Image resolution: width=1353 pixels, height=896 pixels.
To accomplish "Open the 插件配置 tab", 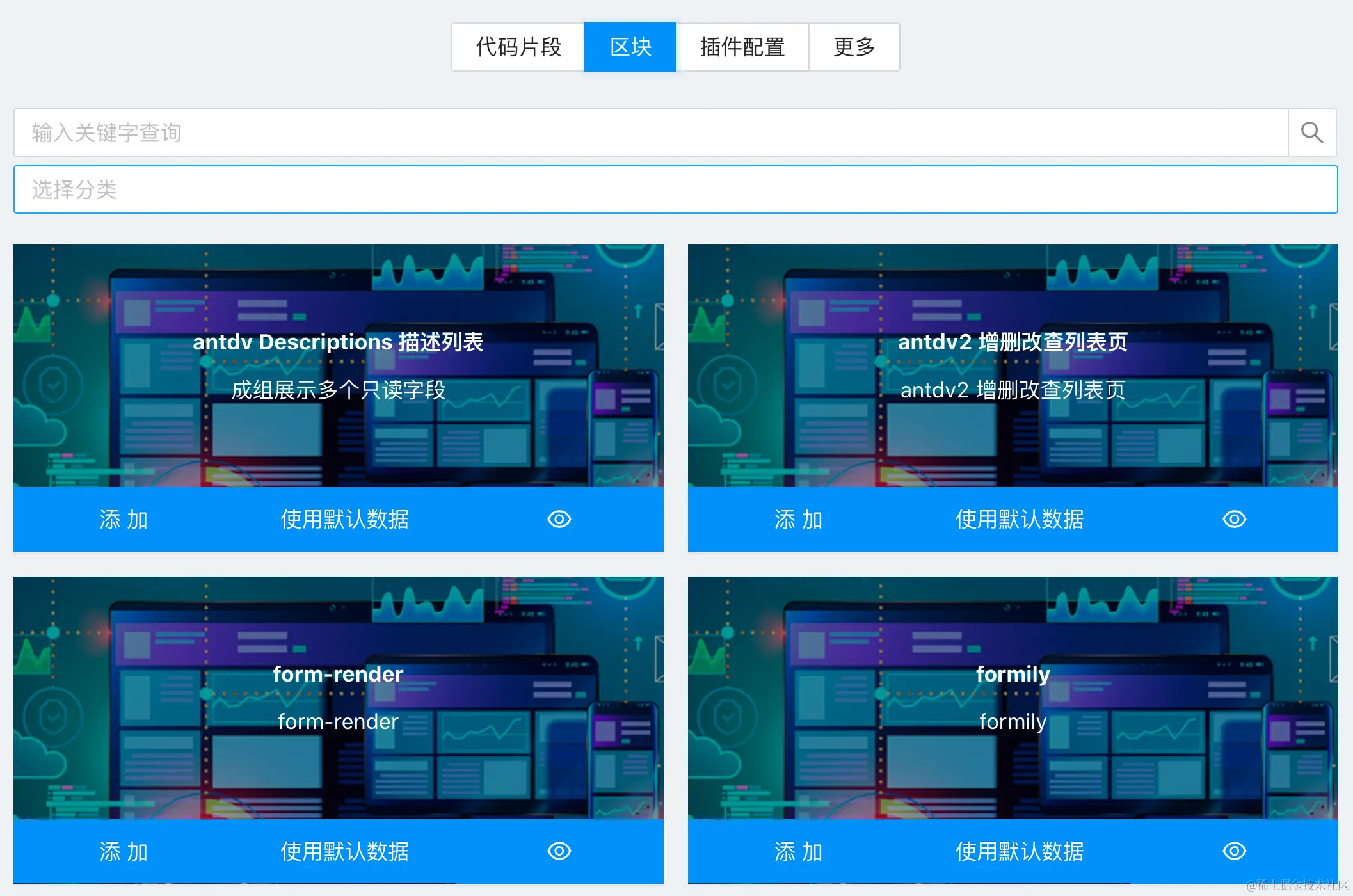I will click(x=742, y=47).
